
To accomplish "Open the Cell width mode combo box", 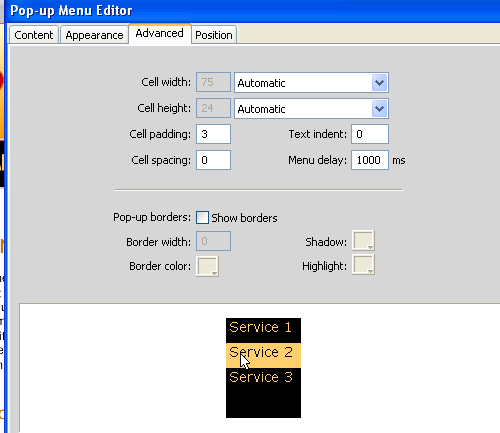I will click(x=311, y=83).
